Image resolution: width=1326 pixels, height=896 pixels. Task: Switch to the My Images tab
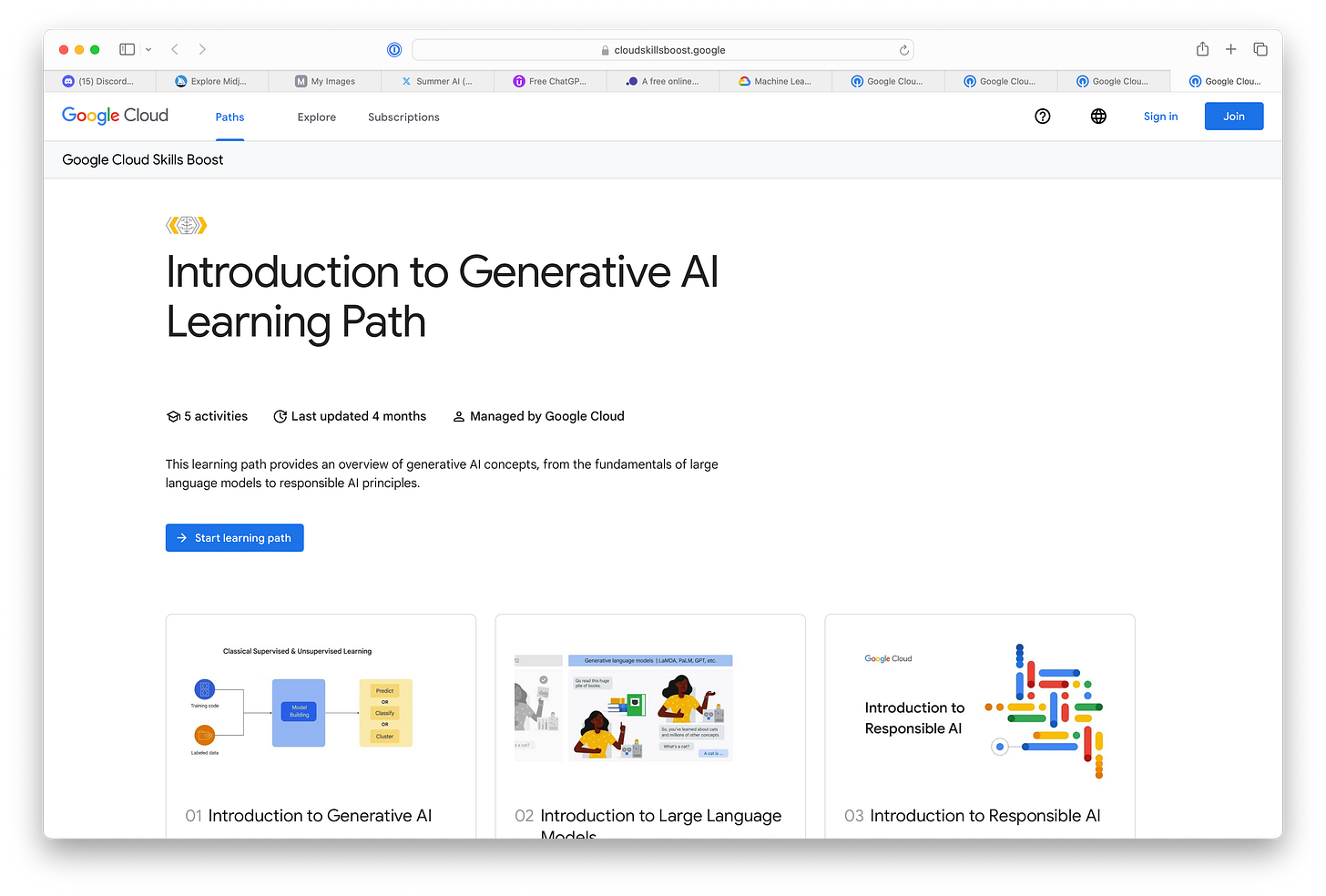pyautogui.click(x=325, y=81)
